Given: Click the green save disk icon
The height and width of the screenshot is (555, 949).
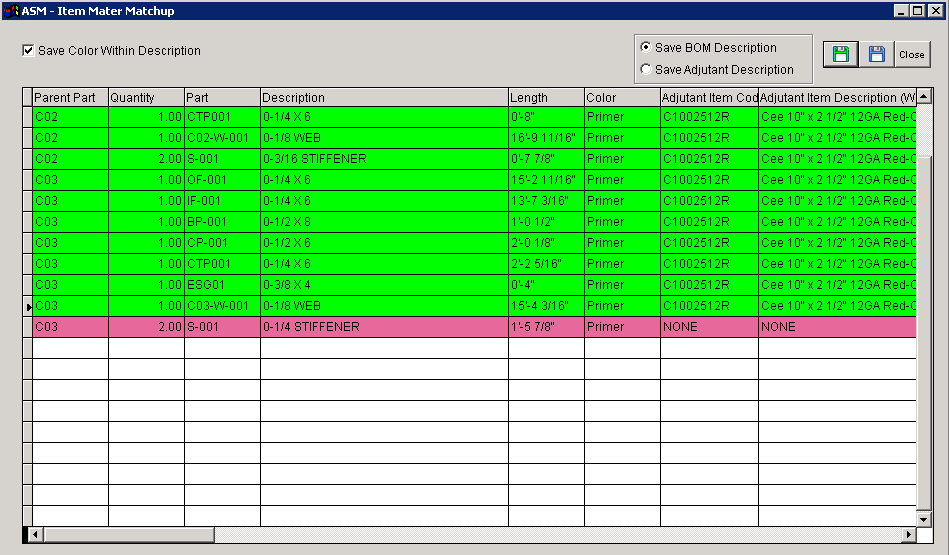Looking at the screenshot, I should click(841, 54).
